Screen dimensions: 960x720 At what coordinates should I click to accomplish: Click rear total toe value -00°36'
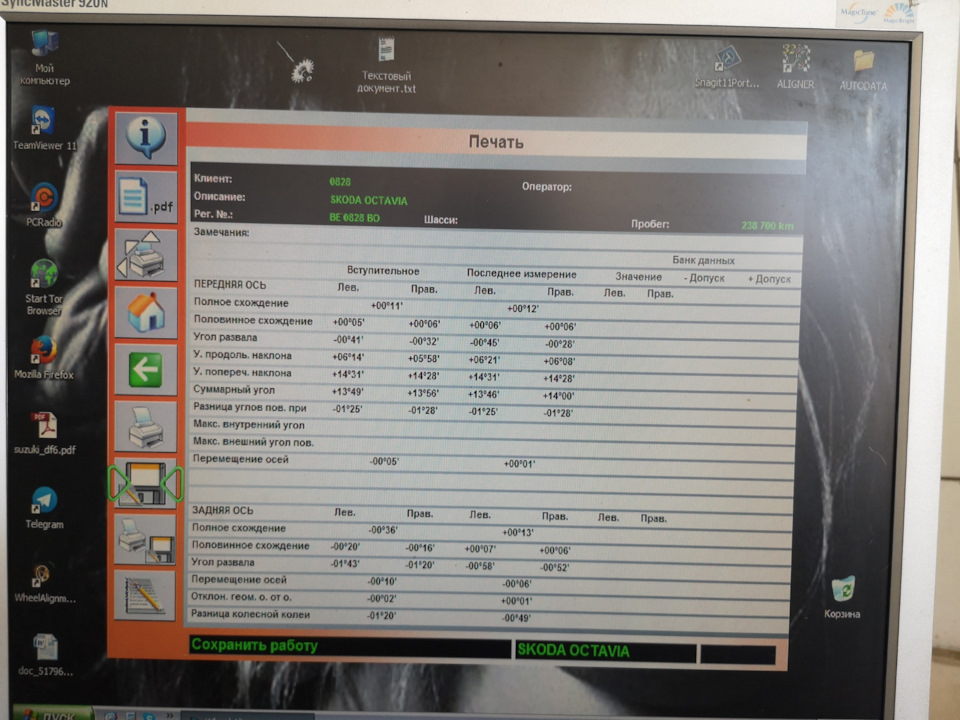(383, 530)
